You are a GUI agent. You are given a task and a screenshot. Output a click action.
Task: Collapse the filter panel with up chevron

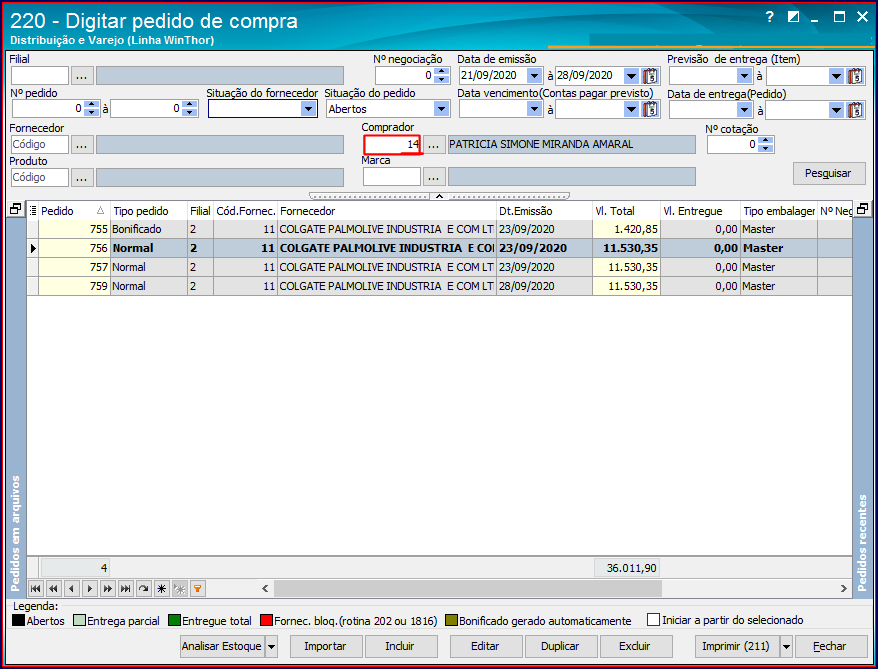pos(440,196)
